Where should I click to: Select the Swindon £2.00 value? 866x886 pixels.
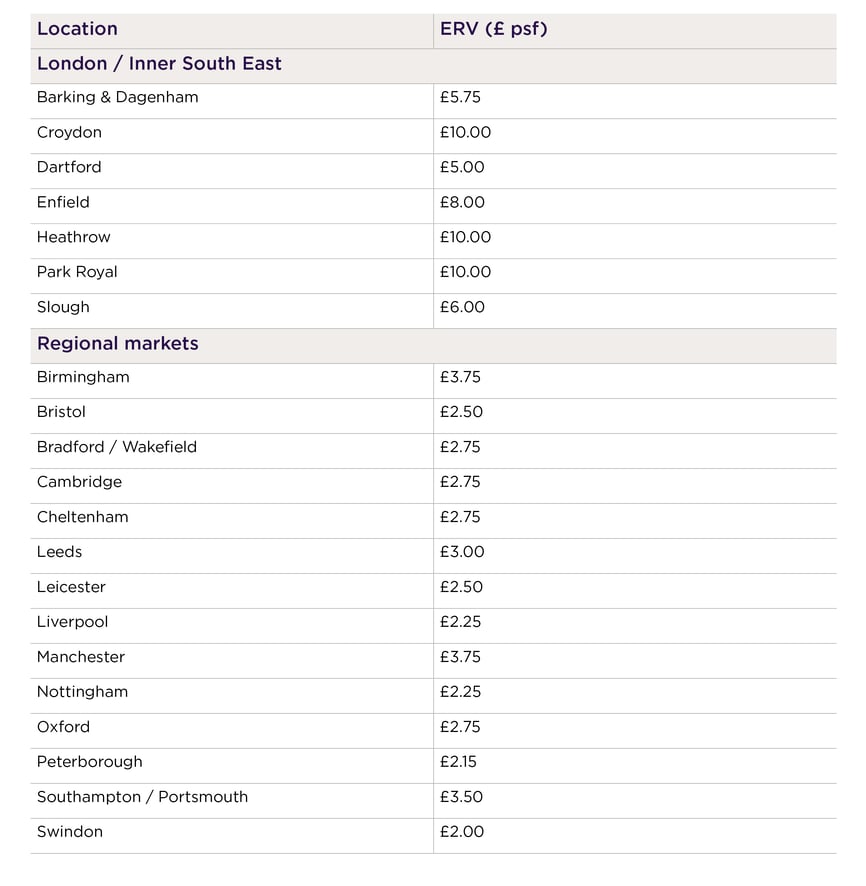462,833
